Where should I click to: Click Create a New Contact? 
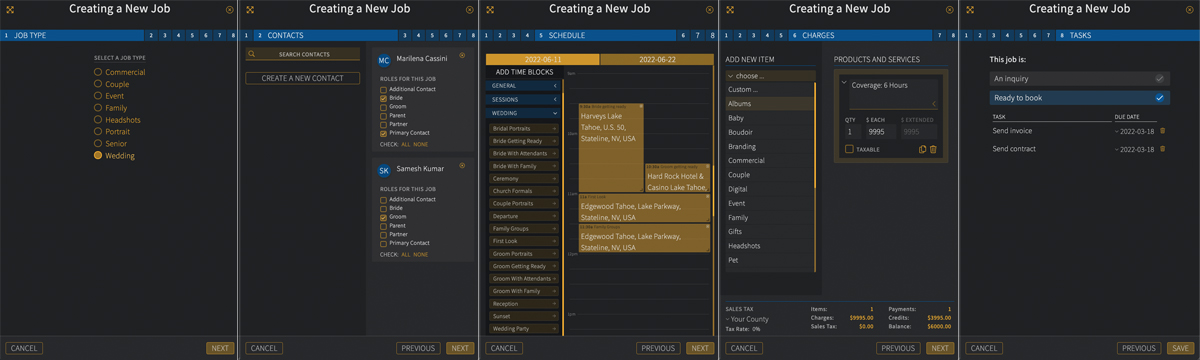click(x=303, y=78)
